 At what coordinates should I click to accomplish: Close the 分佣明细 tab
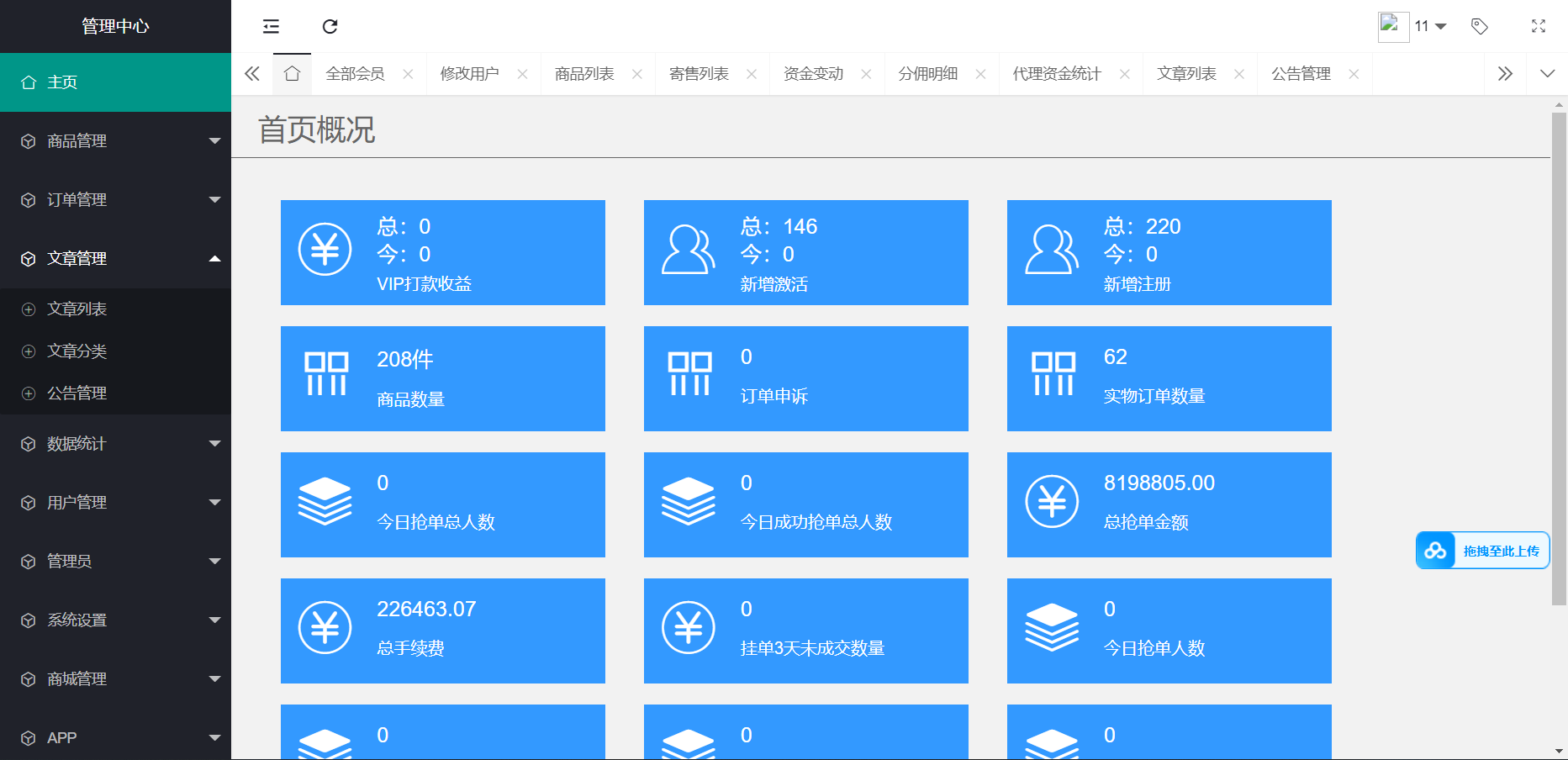click(x=980, y=74)
